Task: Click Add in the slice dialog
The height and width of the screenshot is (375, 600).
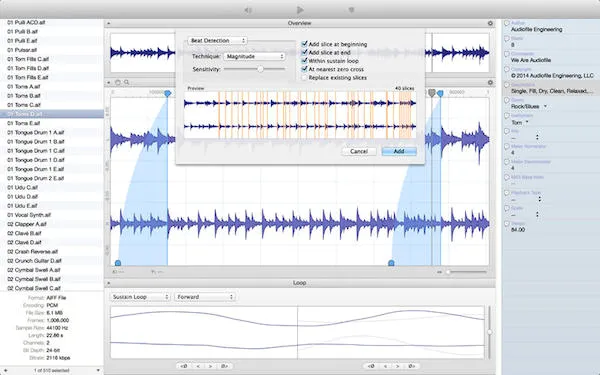Action: 399,152
